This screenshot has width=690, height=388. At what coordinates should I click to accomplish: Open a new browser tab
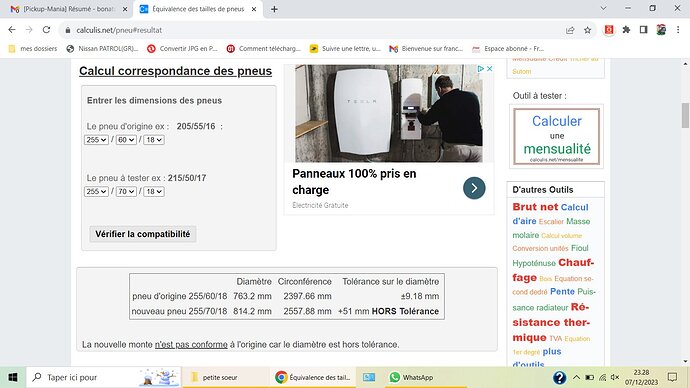coord(274,9)
